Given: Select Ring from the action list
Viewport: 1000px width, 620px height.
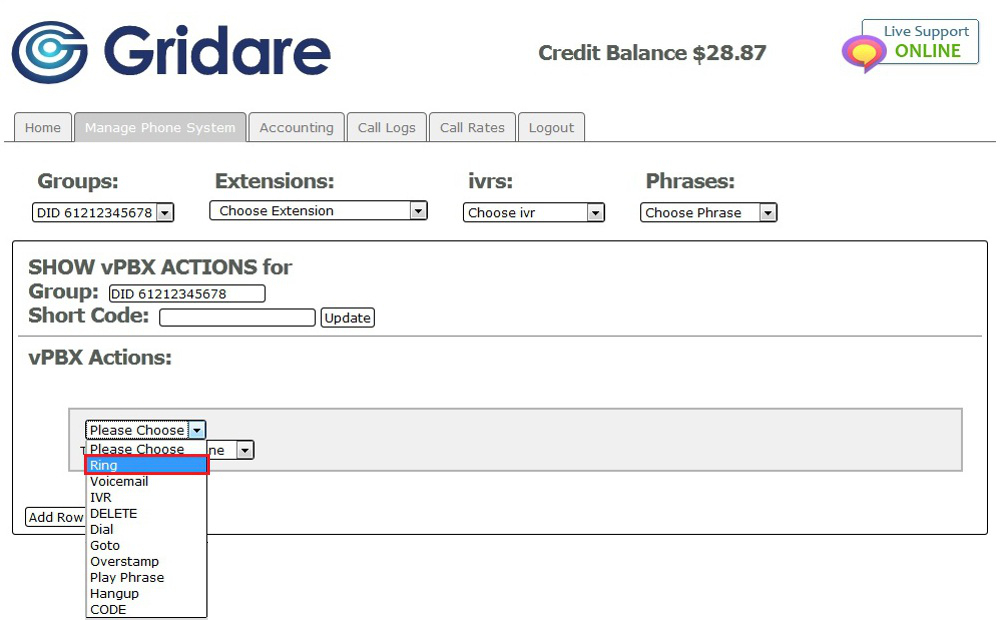Looking at the screenshot, I should point(146,465).
